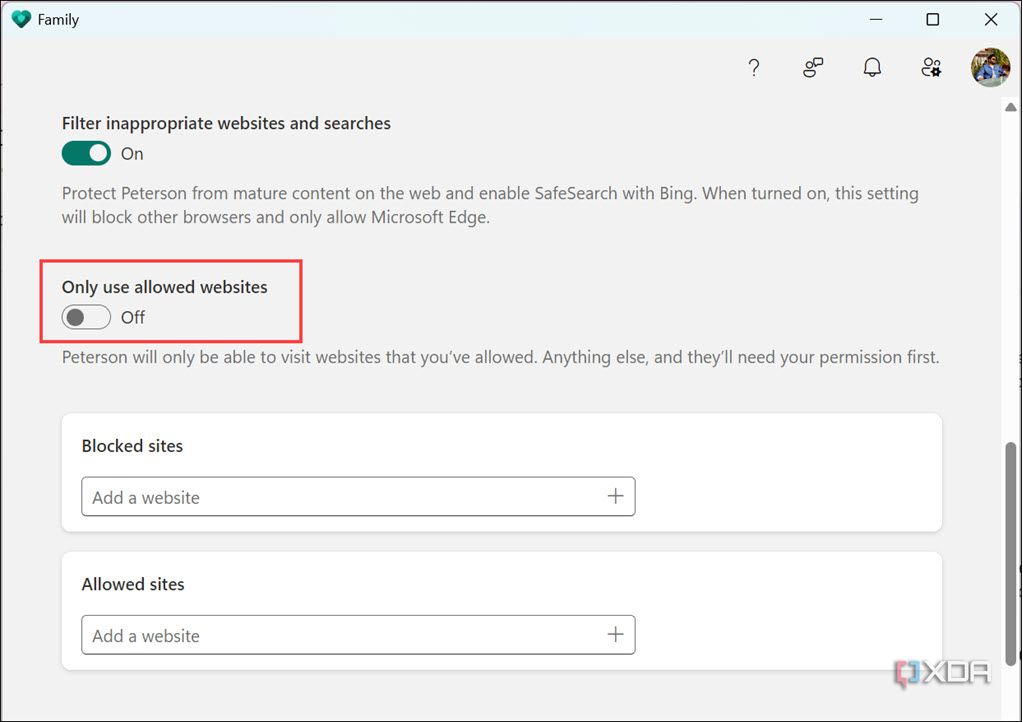This screenshot has height=722, width=1023.
Task: Enable the Only use allowed websites toggle
Action: tap(86, 317)
